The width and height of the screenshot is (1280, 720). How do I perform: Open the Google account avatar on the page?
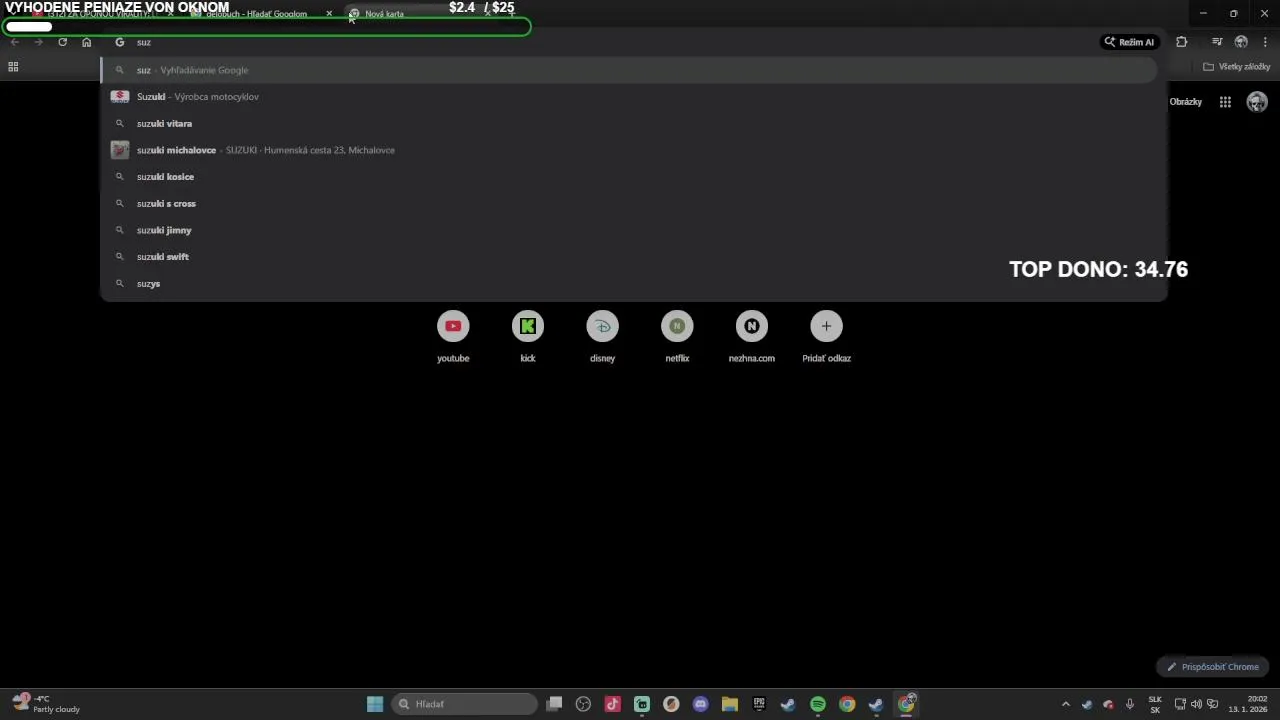1257,102
